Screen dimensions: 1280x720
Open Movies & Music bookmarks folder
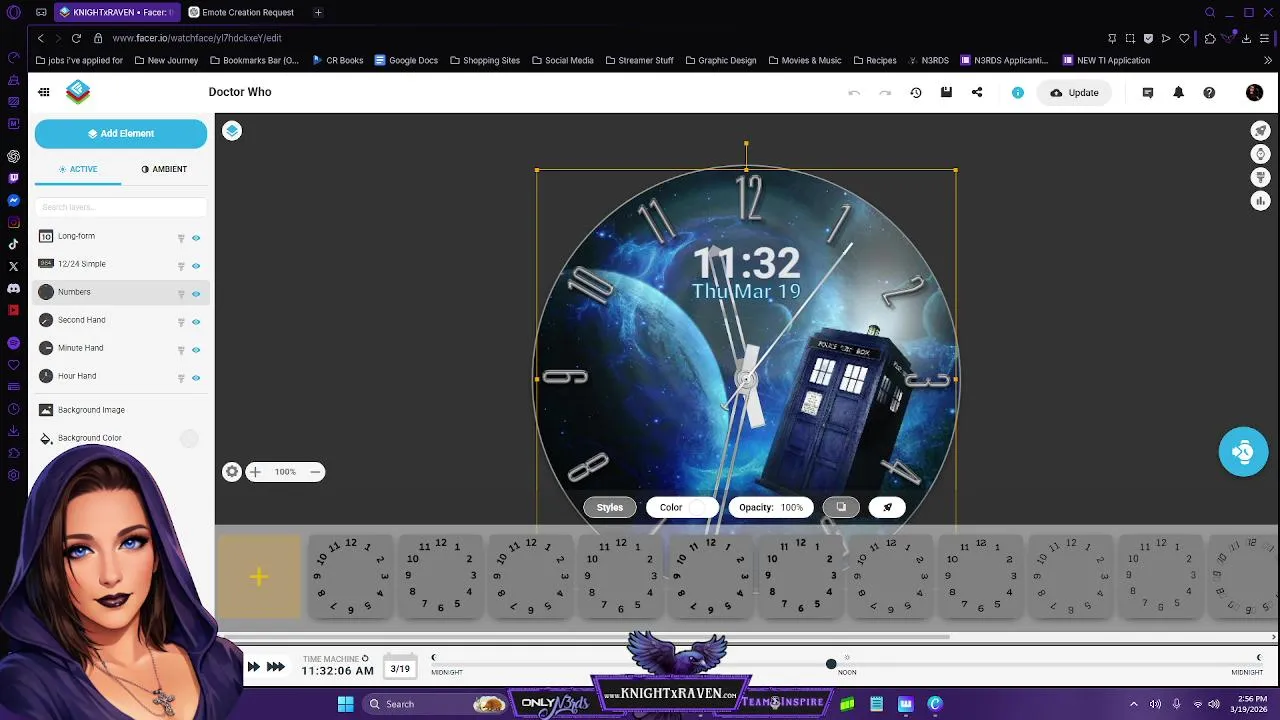tap(804, 60)
